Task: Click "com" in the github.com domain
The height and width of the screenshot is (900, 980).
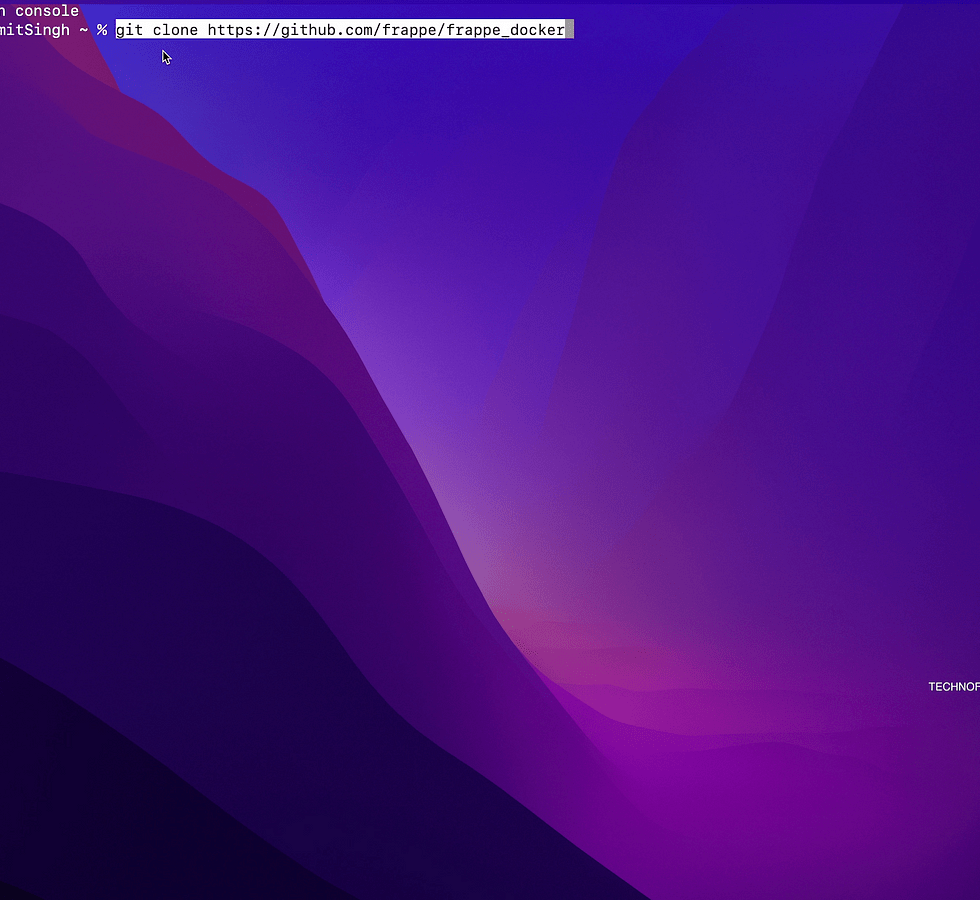Action: click(359, 30)
